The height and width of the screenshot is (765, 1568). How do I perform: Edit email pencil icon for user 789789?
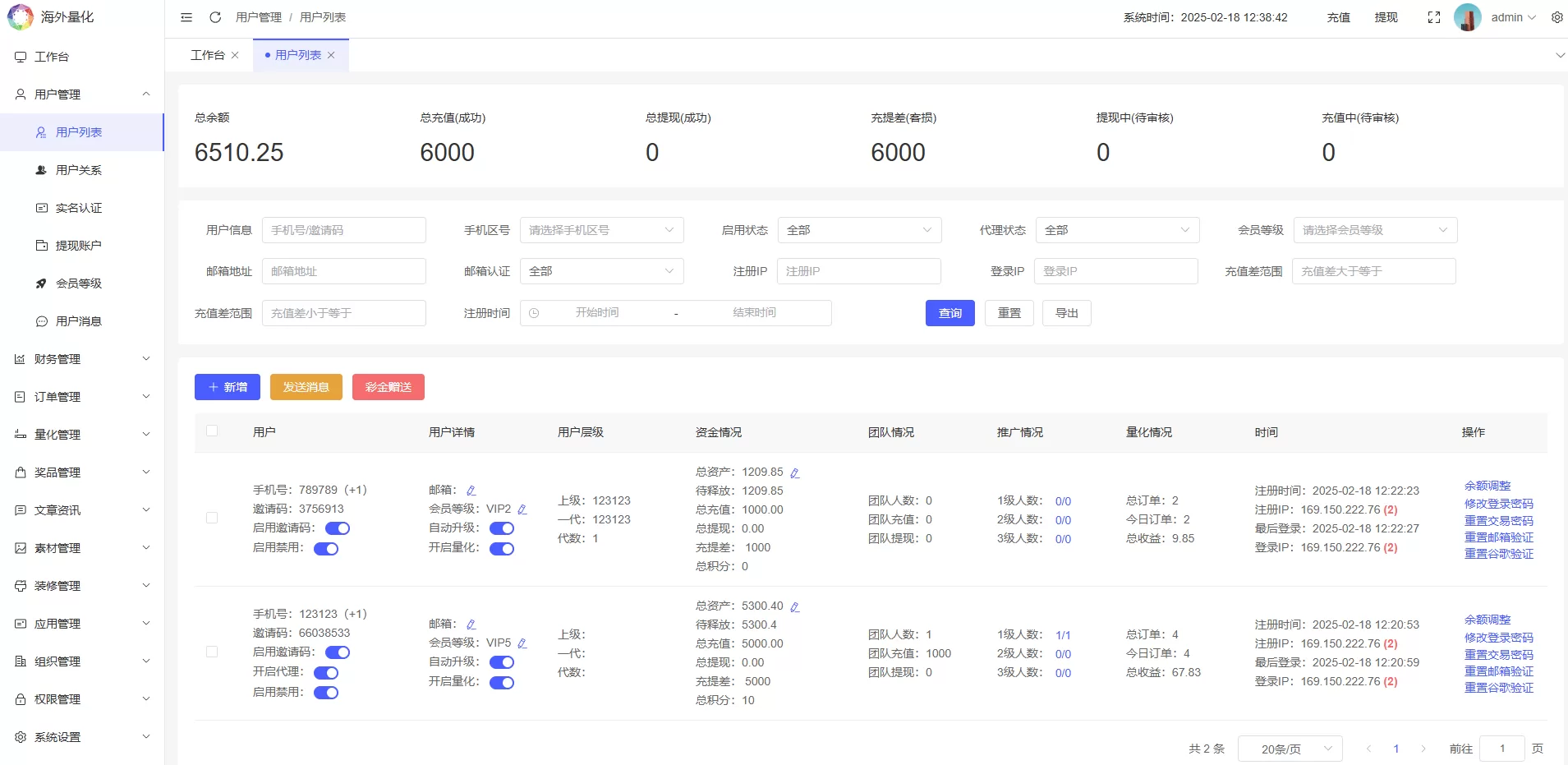tap(471, 491)
